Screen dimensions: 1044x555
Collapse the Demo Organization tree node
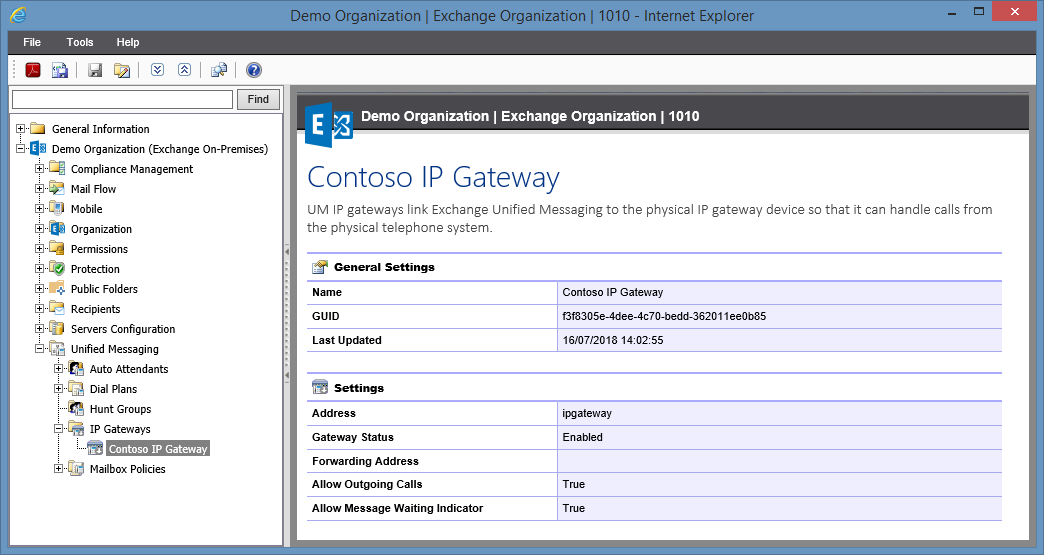click(21, 148)
